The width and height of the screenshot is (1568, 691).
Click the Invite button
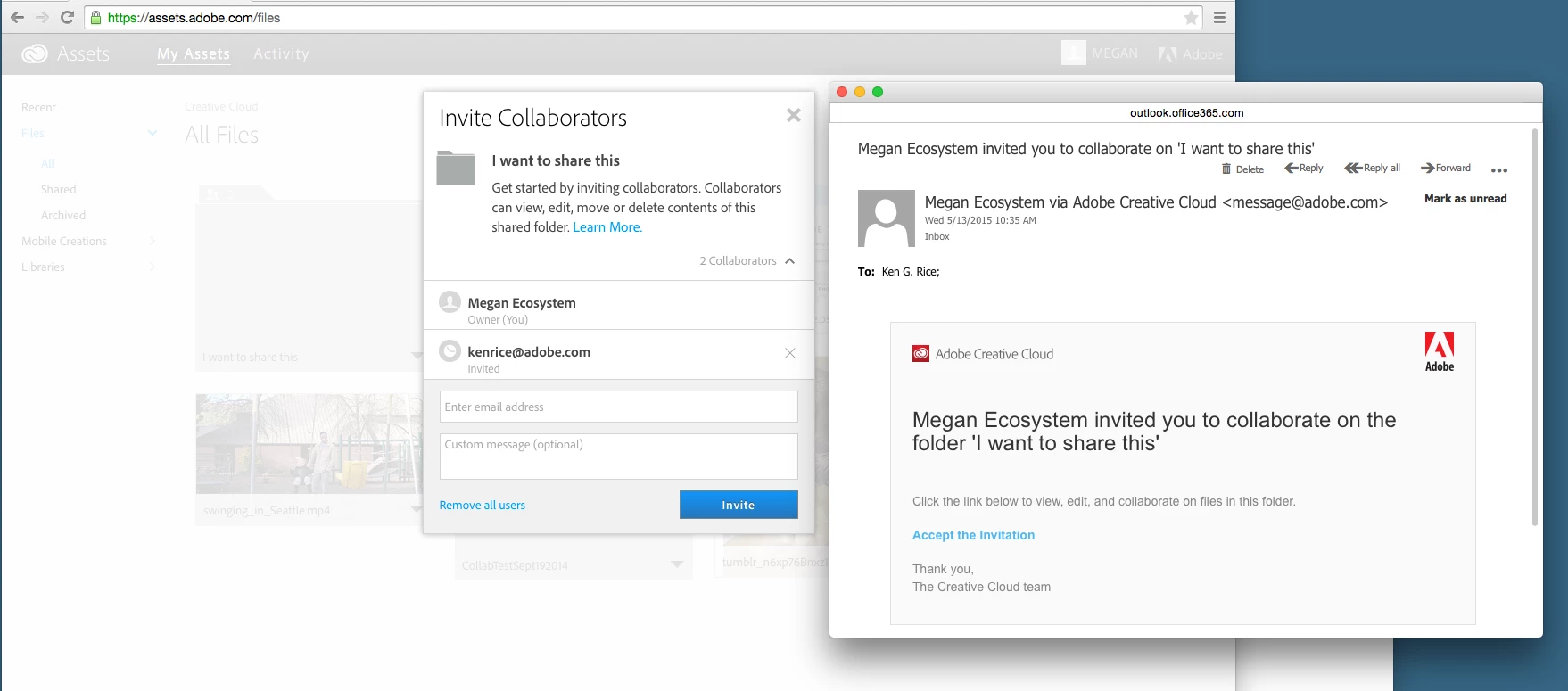[739, 505]
